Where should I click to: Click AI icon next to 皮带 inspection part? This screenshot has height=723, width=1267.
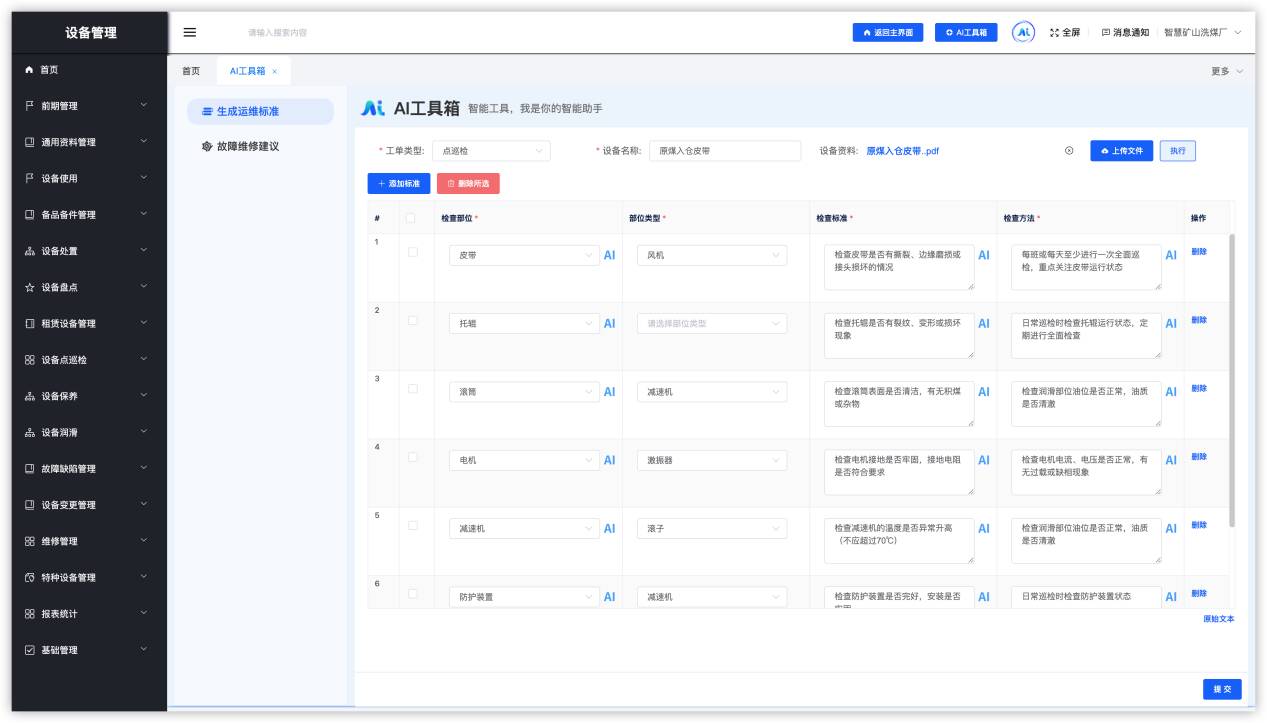point(609,255)
